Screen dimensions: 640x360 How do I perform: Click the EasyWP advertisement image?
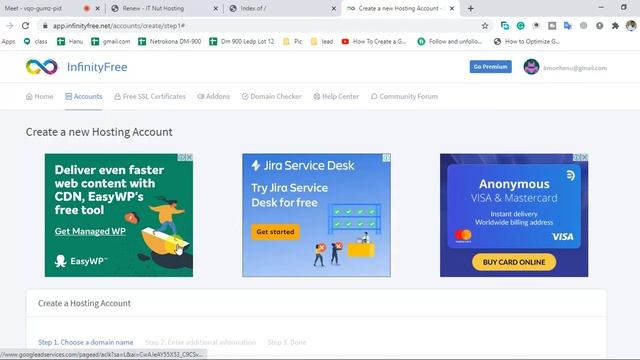click(119, 215)
